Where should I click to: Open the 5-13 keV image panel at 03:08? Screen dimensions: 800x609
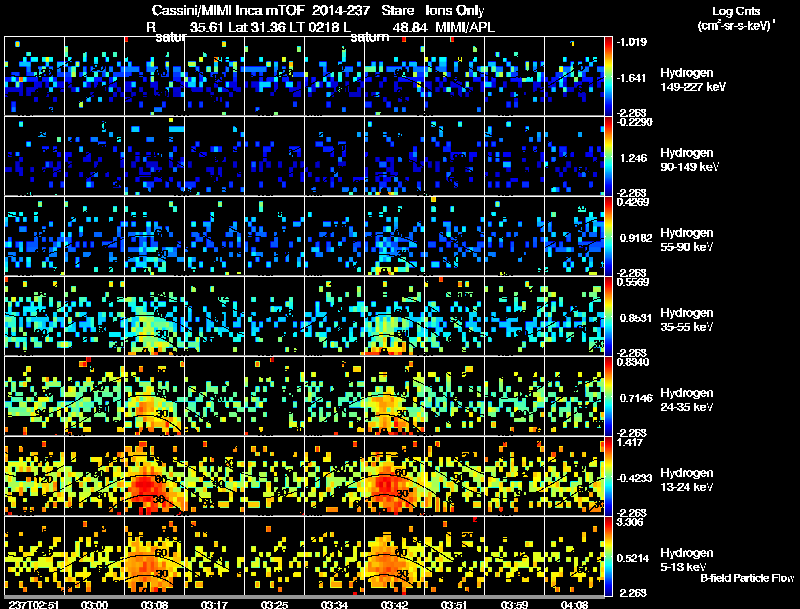click(x=155, y=556)
